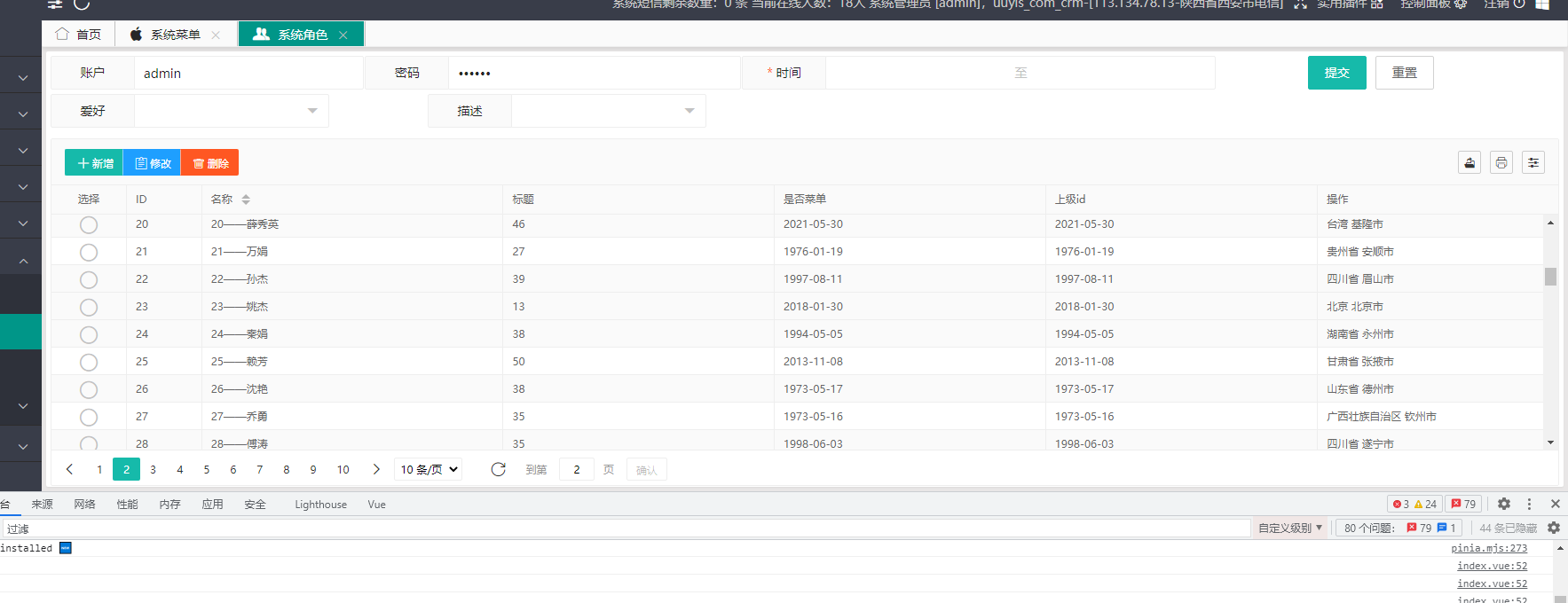Open the 安全 DevTools tab
This screenshot has height=603, width=1568.
(256, 504)
